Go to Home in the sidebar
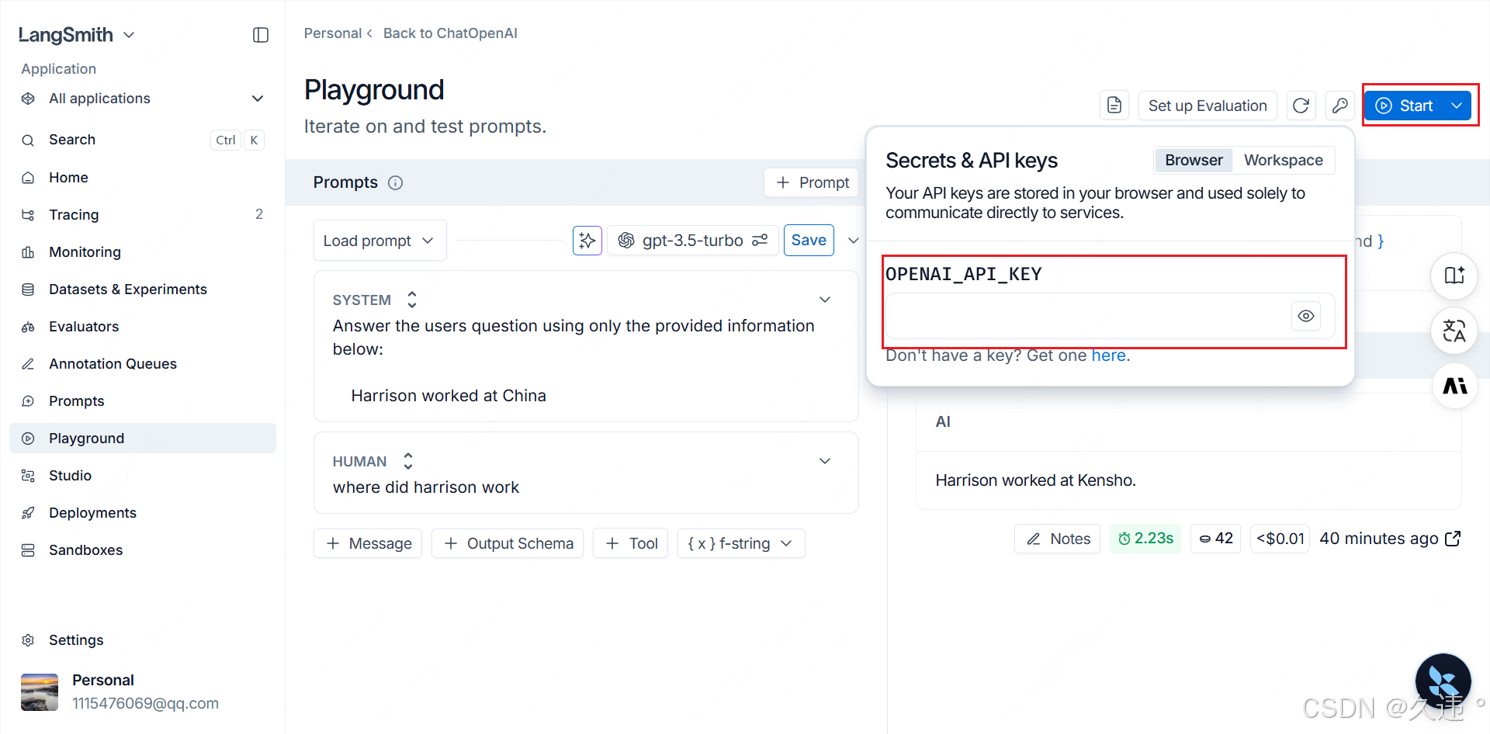 pos(142,177)
